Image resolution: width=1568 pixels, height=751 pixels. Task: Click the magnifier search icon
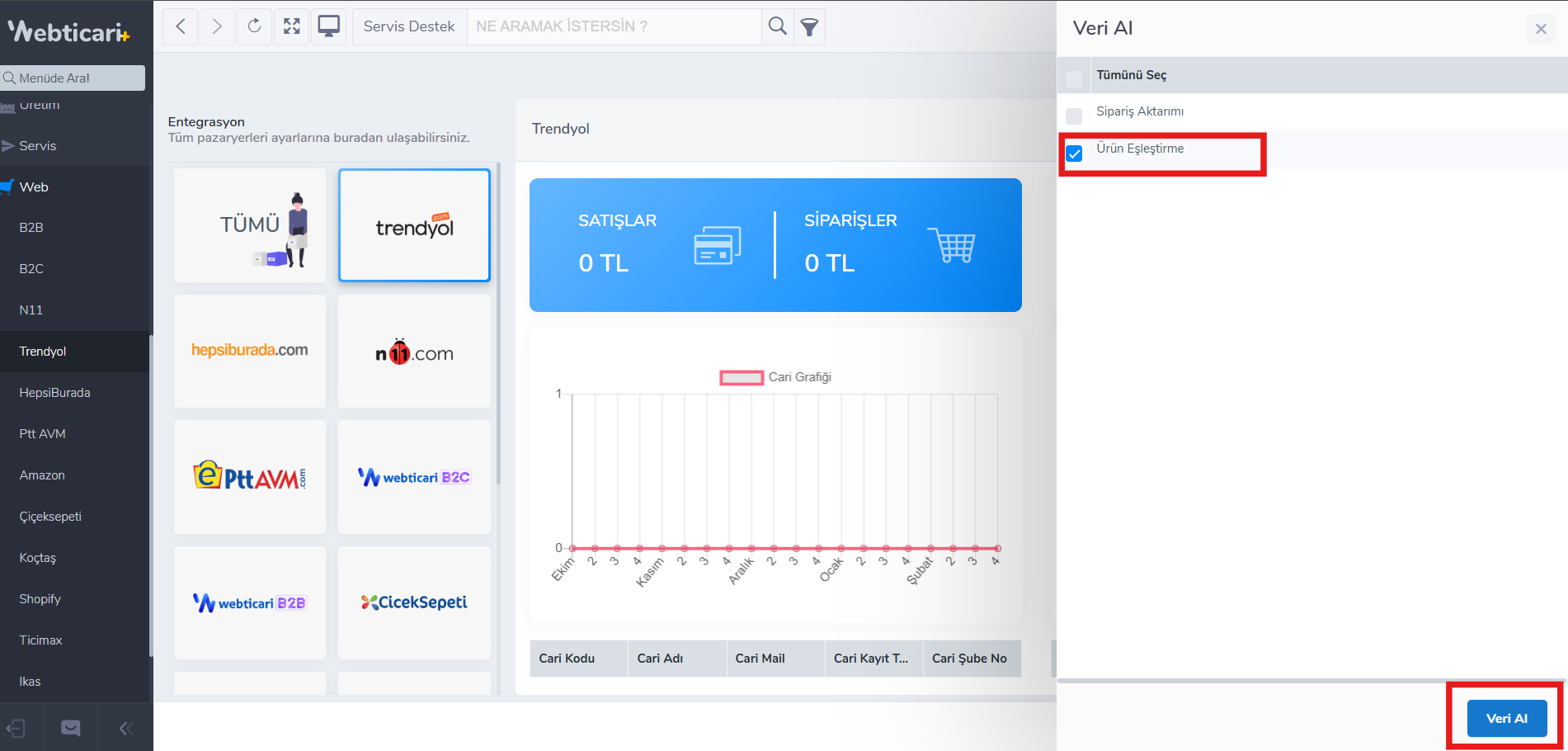[777, 26]
